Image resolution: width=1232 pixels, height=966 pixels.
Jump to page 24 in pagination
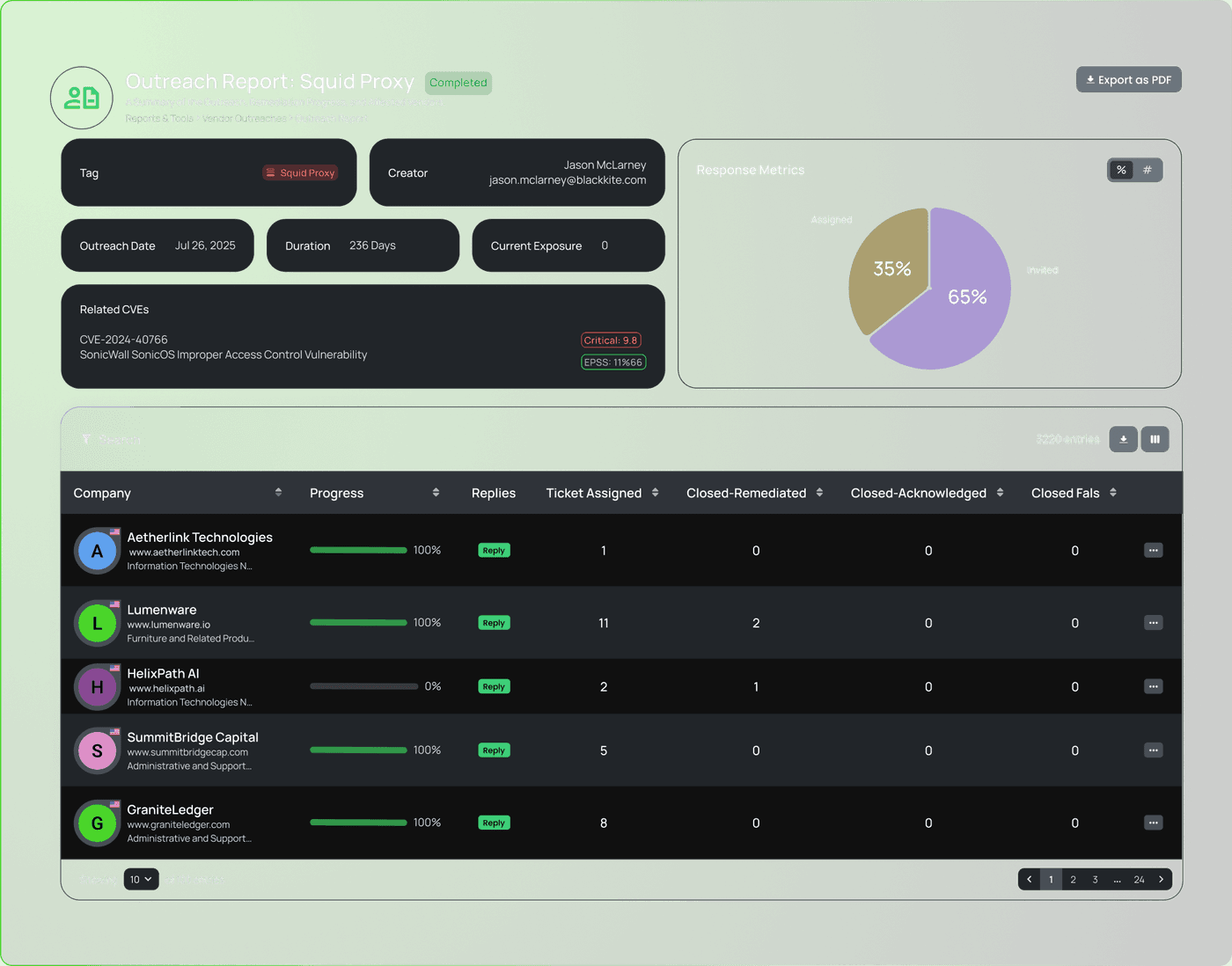coord(1139,880)
